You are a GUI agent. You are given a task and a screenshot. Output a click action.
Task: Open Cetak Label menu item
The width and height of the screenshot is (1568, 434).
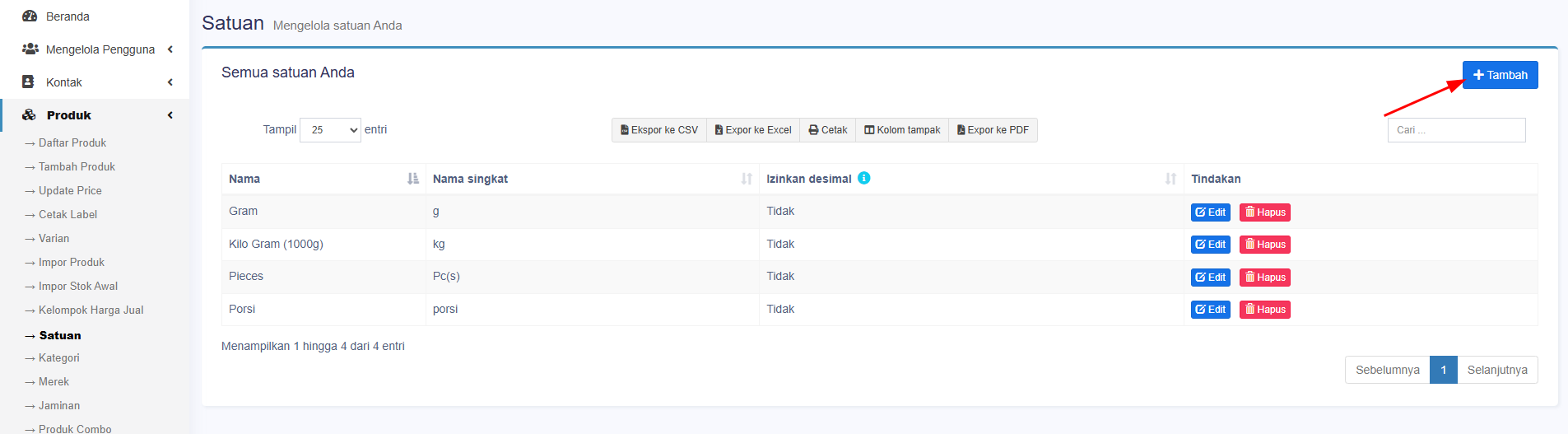pyautogui.click(x=67, y=214)
